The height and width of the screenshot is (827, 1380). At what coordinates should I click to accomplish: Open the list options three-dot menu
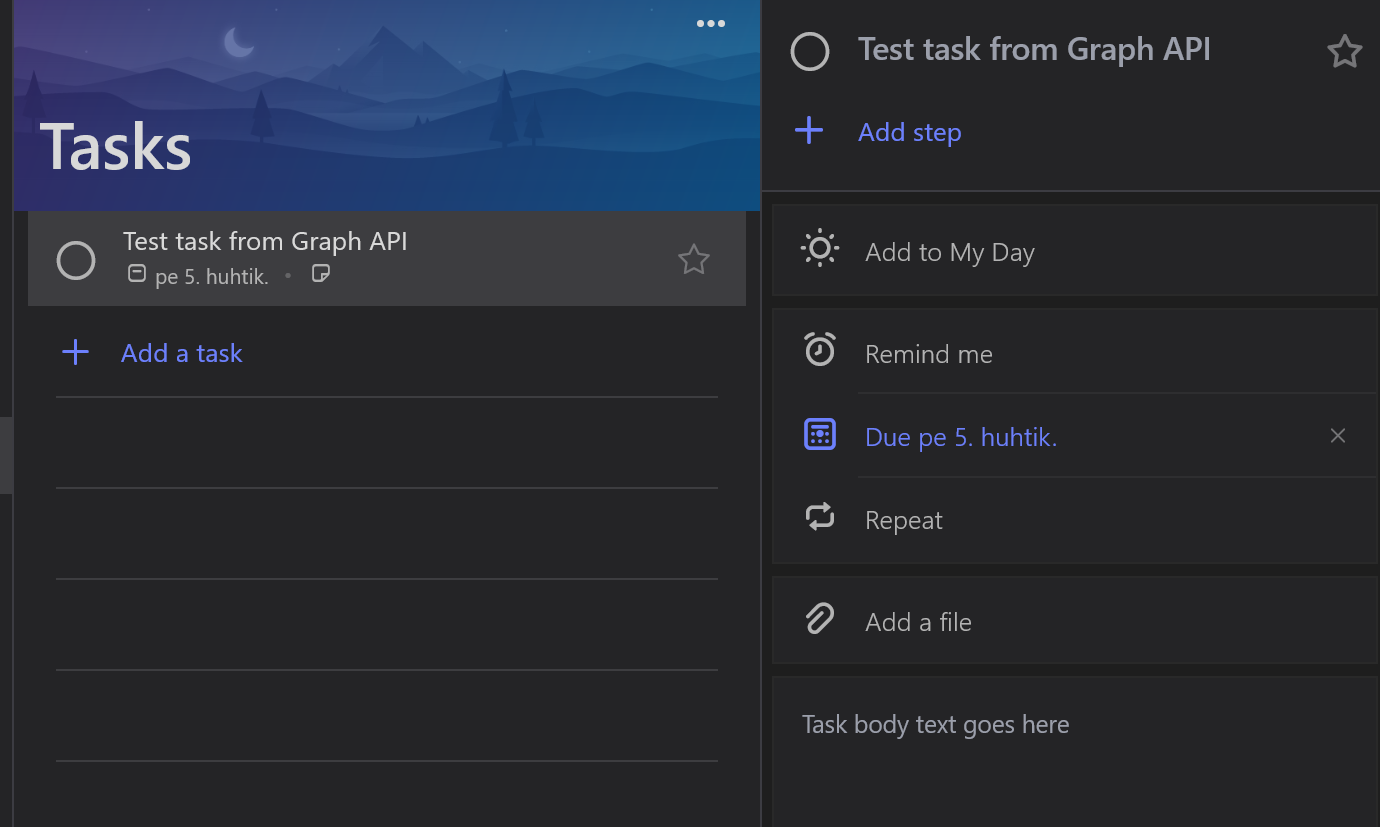click(710, 24)
